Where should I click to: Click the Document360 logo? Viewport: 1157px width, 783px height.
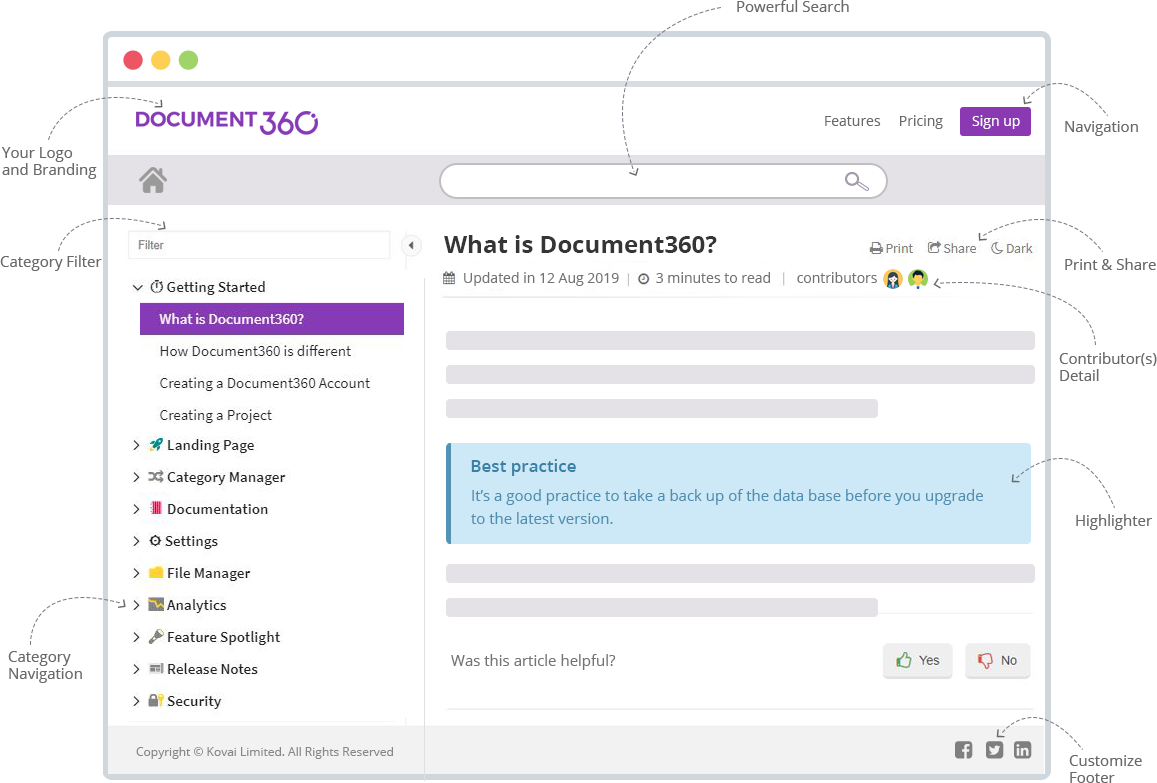[226, 120]
